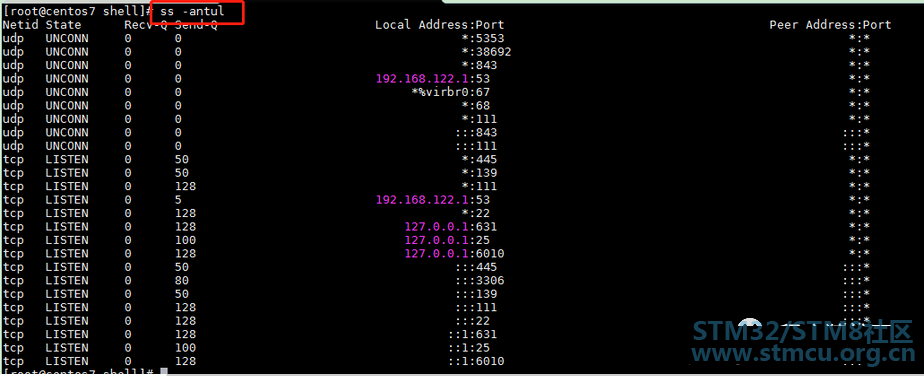Click the Send-Q value '80' in :::3306 row

point(182,281)
